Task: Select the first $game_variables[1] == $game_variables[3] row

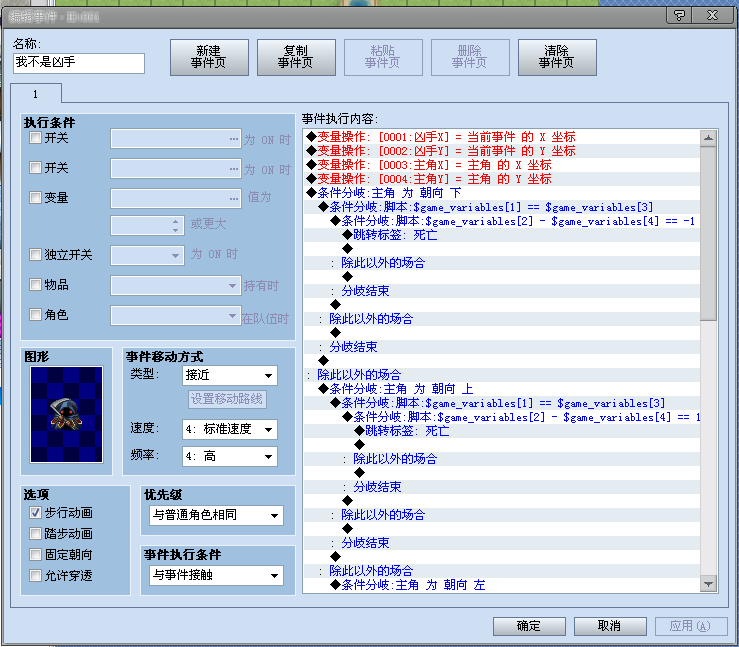Action: click(501, 207)
